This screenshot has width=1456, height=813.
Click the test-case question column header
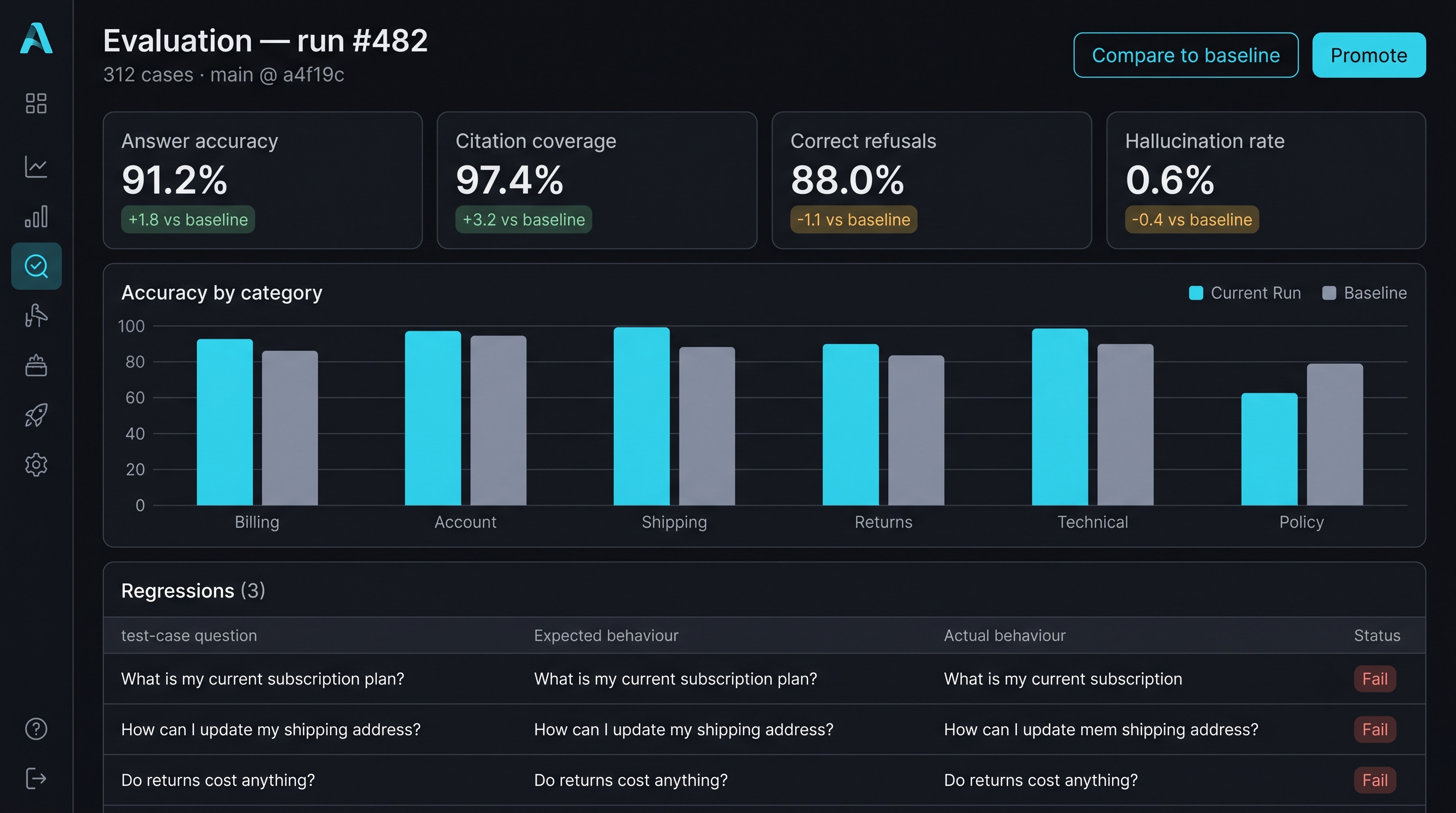pos(189,636)
